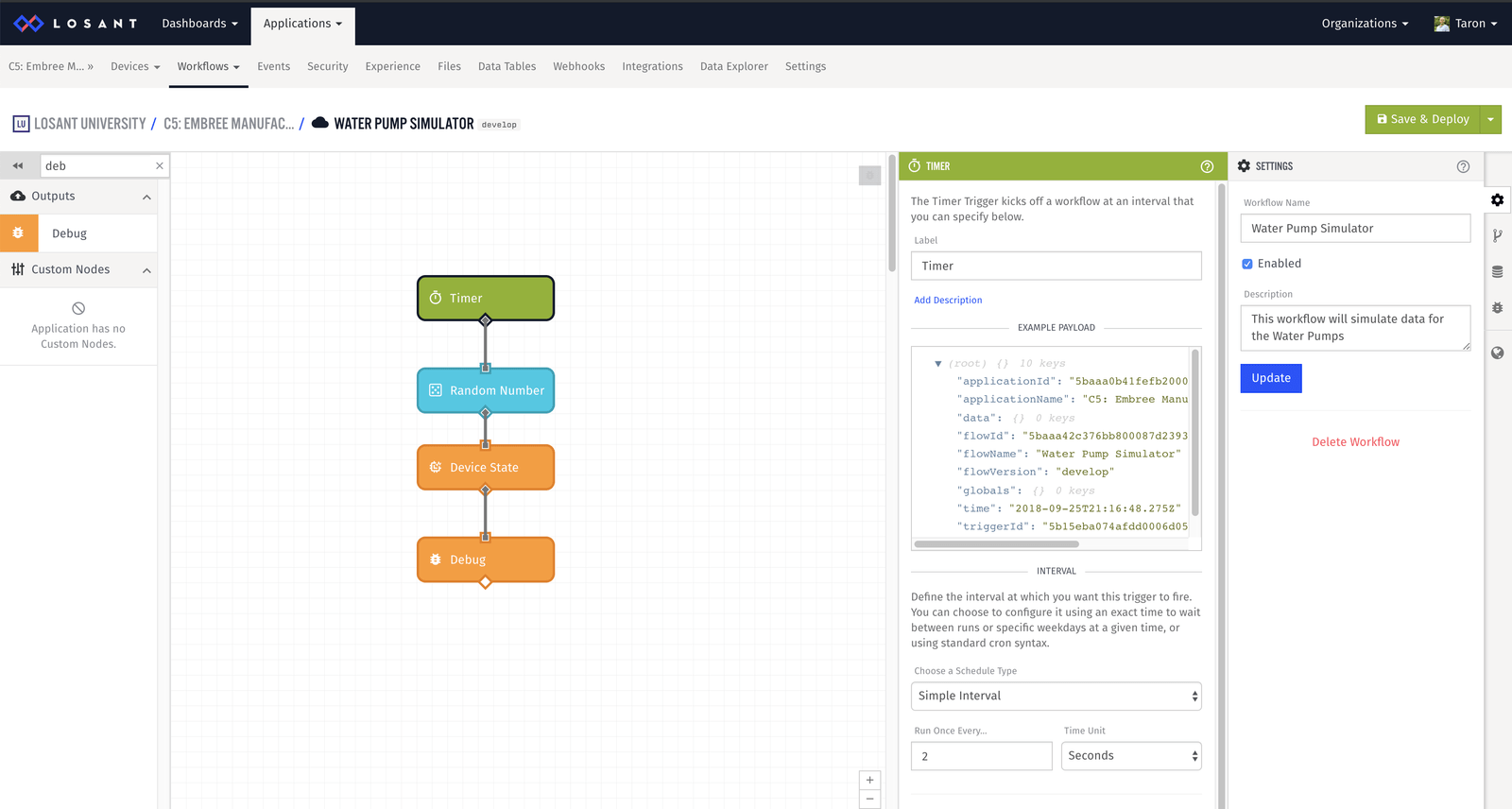Click the Losant logo
Viewport: 1512px width, 809px height.
76,24
